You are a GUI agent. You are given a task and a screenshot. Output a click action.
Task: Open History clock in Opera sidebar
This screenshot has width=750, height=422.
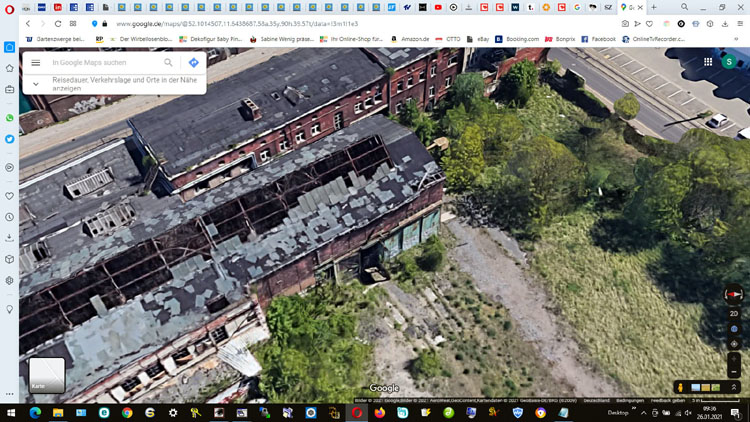(10, 217)
